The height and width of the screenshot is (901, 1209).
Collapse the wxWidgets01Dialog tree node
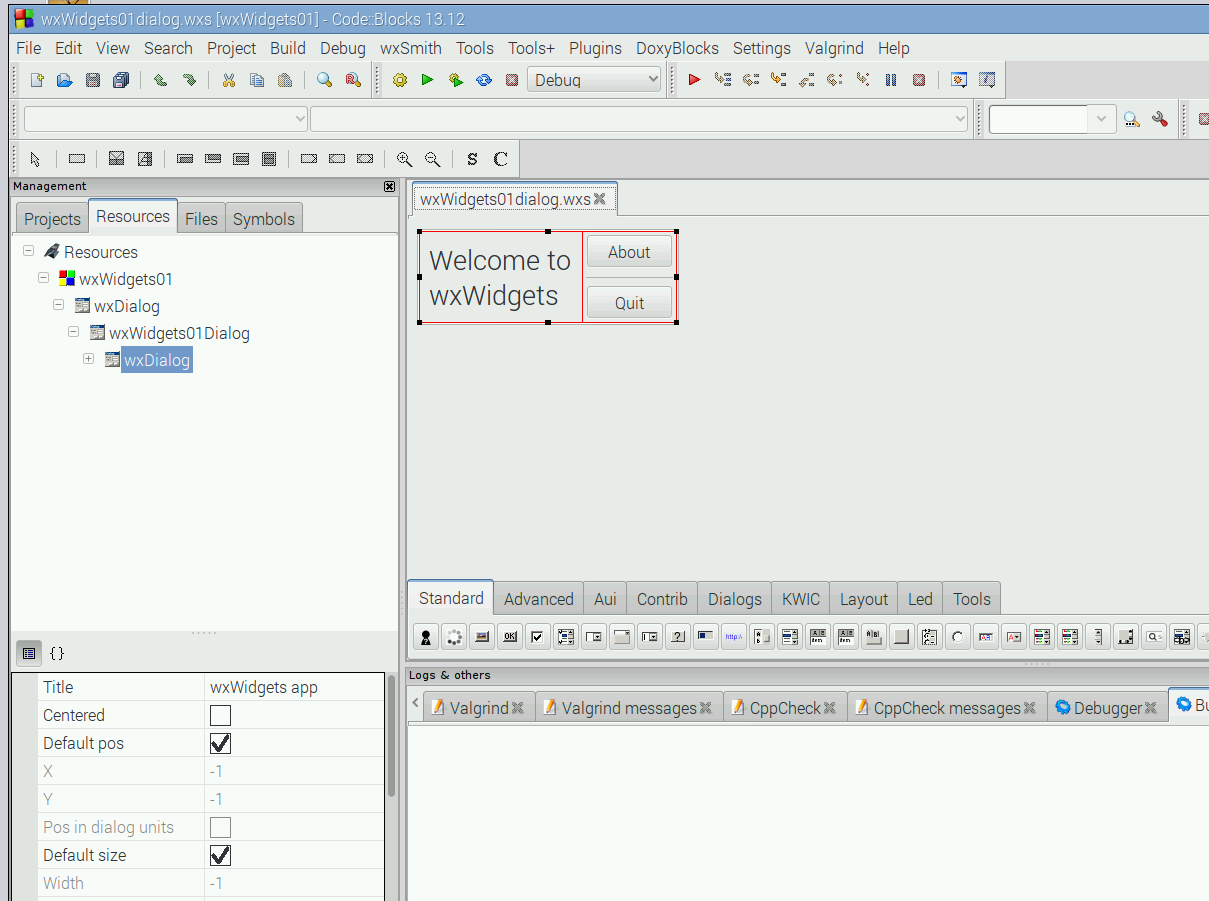tap(73, 332)
